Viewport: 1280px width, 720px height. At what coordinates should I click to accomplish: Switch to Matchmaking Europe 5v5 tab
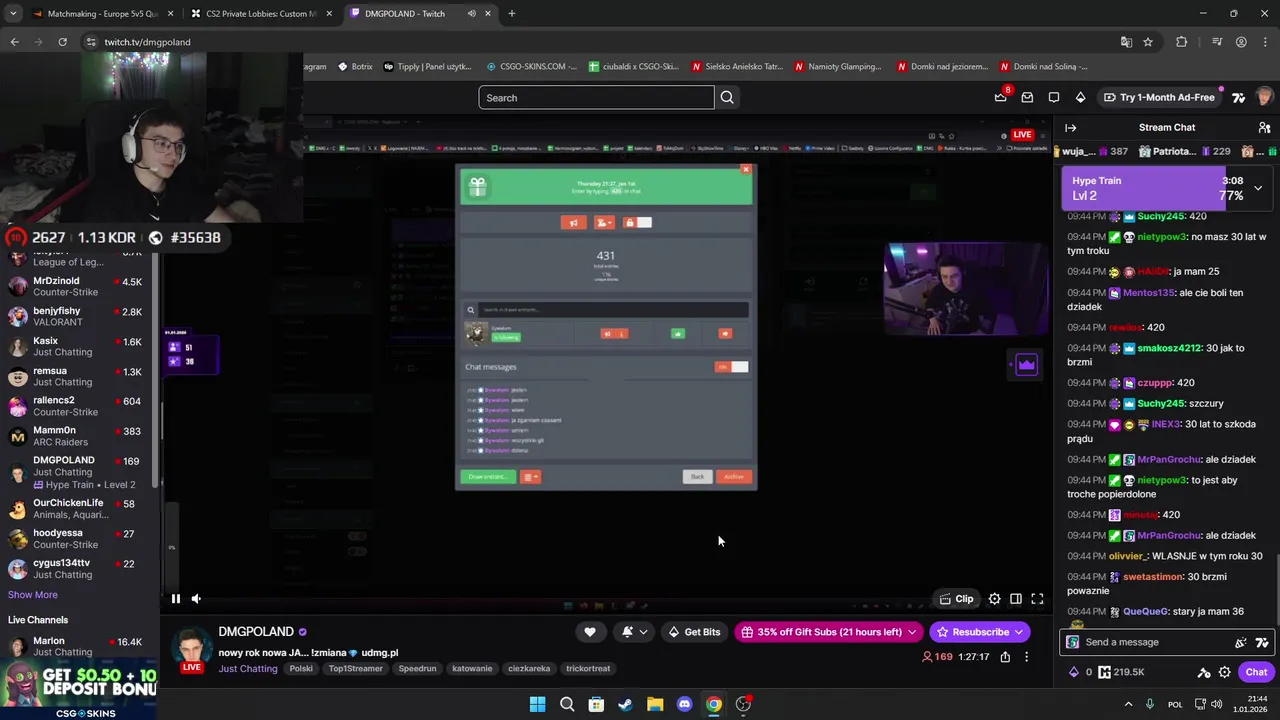(101, 14)
